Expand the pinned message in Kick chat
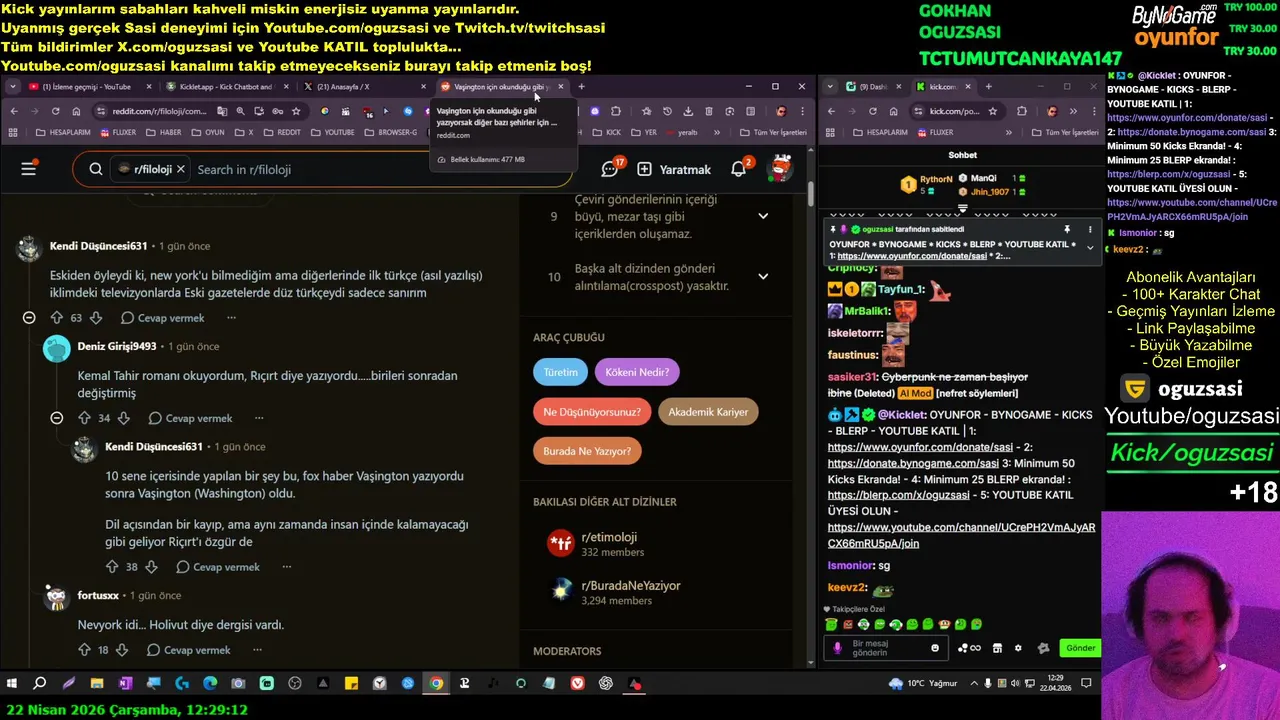 [1090, 247]
